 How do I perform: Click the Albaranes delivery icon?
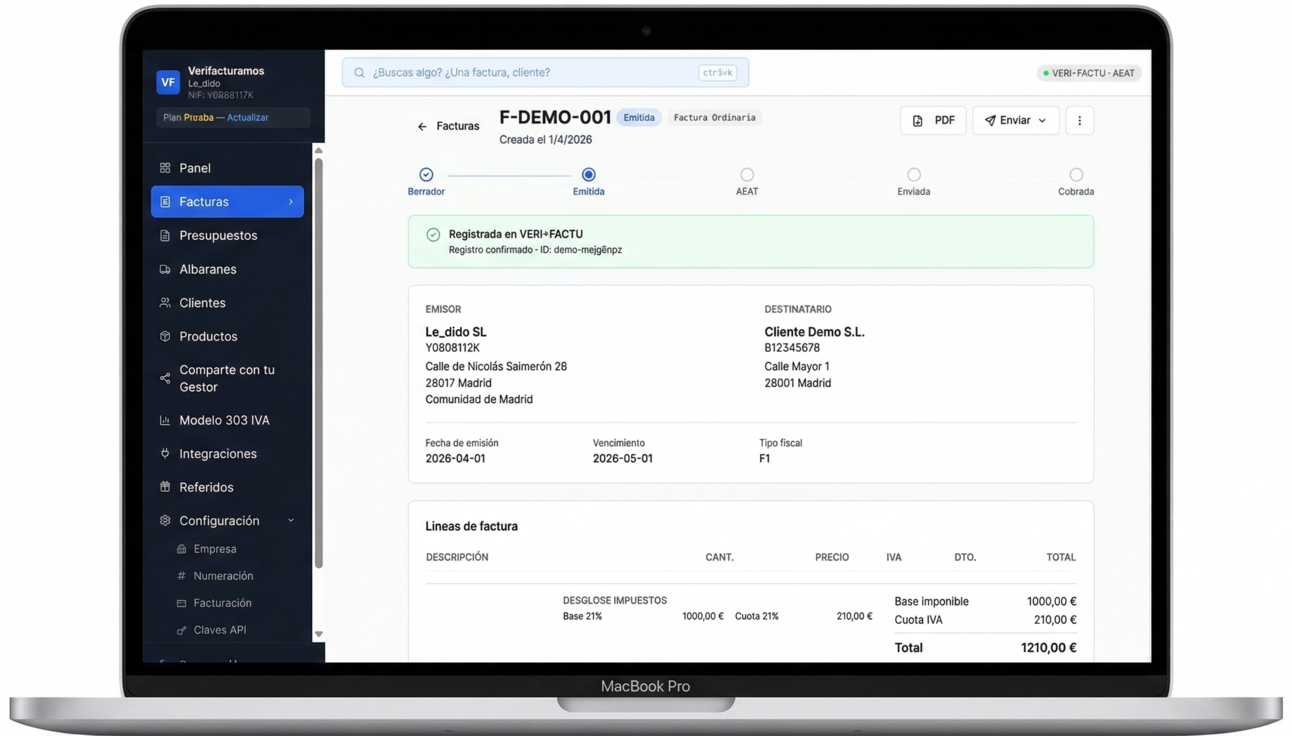click(166, 269)
